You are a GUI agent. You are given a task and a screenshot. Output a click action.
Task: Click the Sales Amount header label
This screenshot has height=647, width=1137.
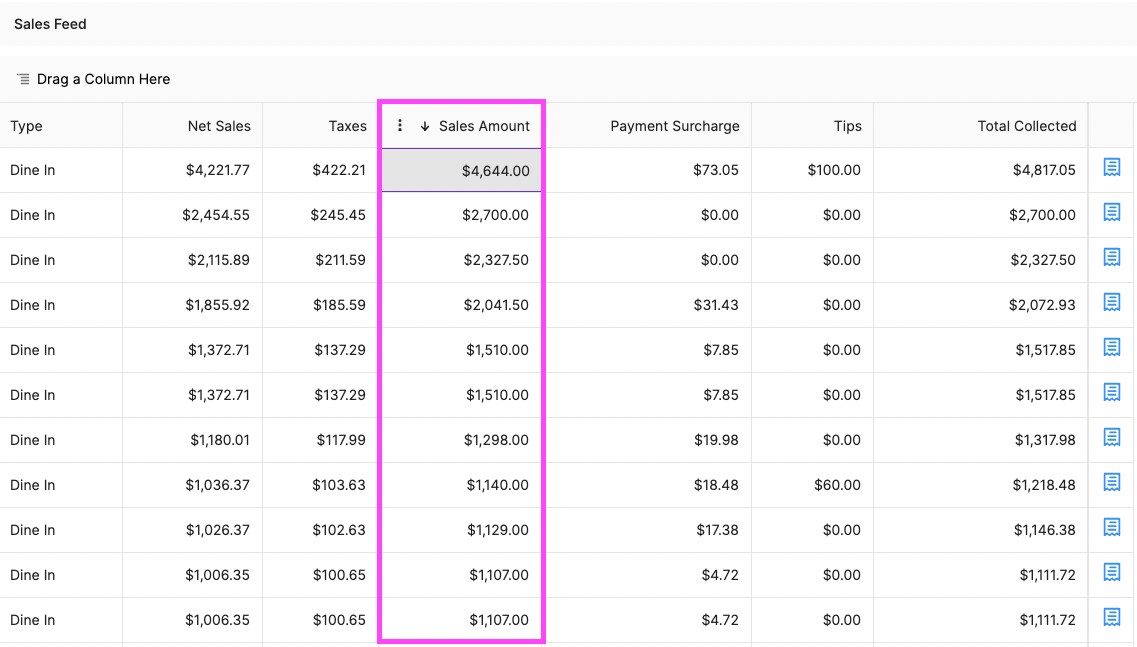point(484,126)
